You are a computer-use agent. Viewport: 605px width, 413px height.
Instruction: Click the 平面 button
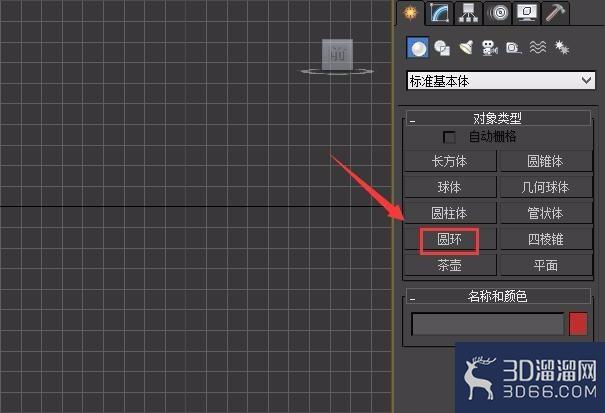pyautogui.click(x=546, y=265)
